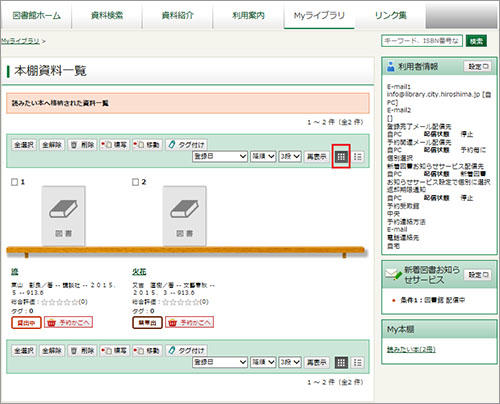Click top タグ付け tag button

[x=186, y=145]
